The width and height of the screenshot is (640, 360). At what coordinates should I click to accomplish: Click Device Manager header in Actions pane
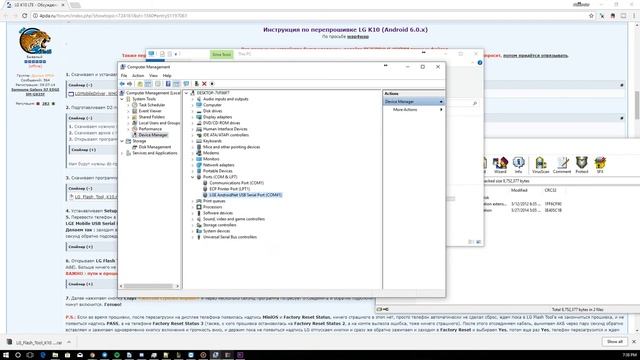pyautogui.click(x=413, y=102)
